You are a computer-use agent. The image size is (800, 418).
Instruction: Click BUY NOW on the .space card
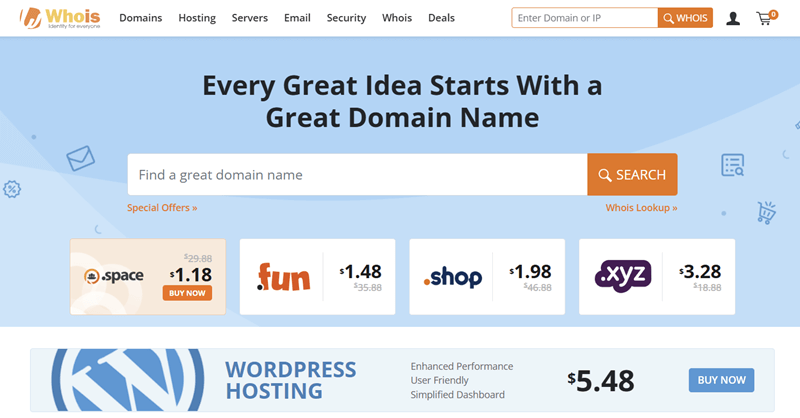coord(187,293)
